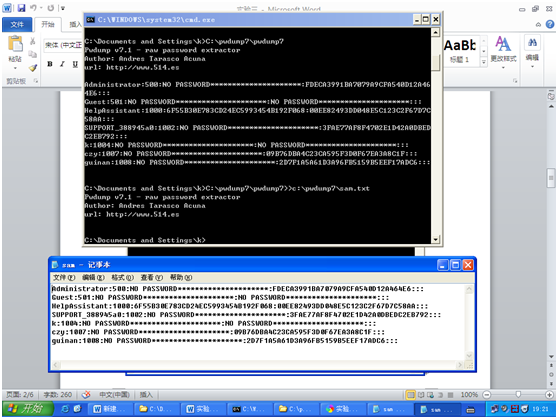Image resolution: width=558 pixels, height=419 pixels.
Task: Click the Copy icon in the Word ribbon
Action: coord(32,54)
